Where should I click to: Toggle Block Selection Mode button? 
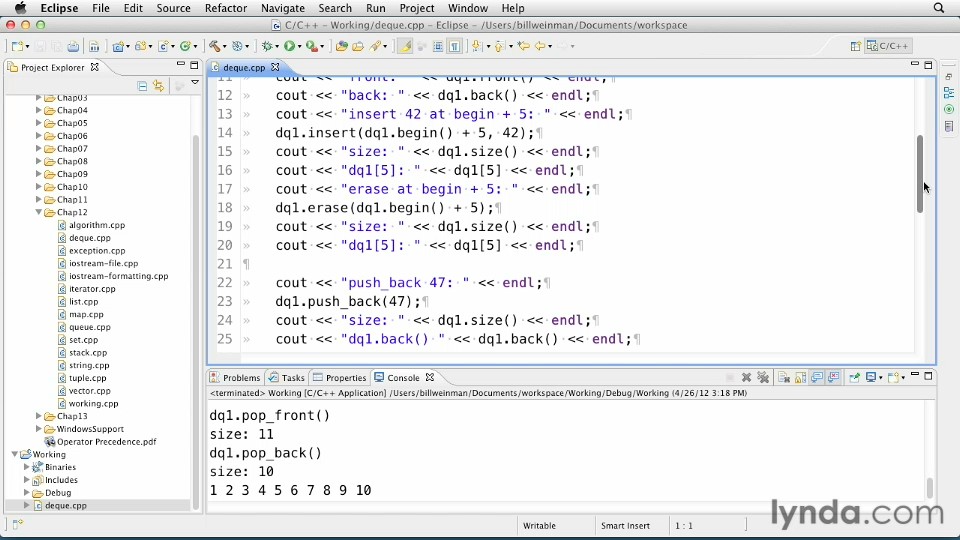tap(438, 46)
